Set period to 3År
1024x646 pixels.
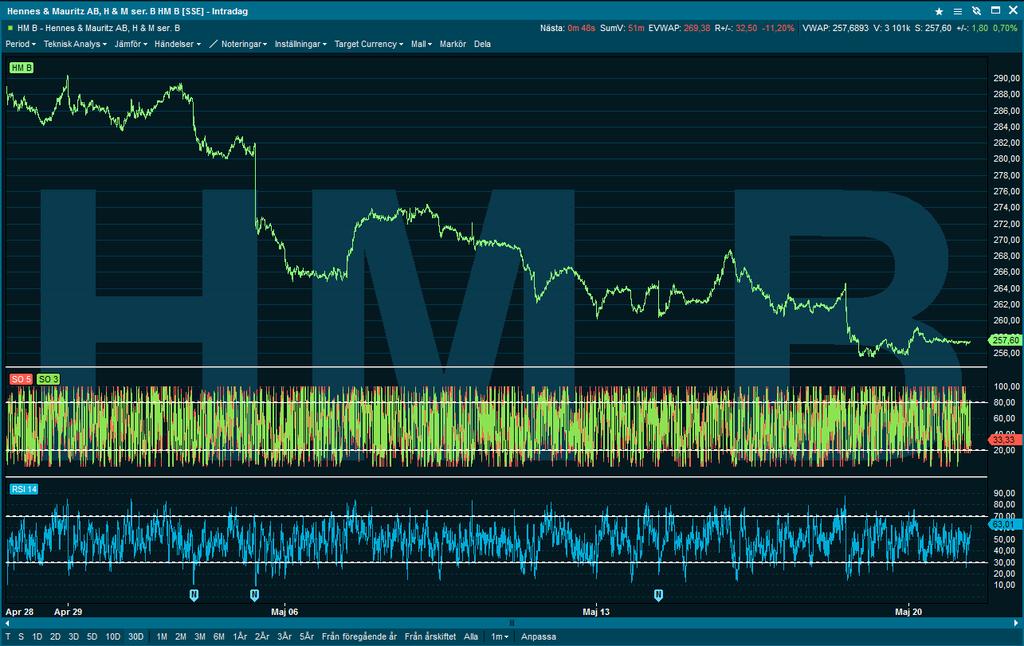coord(284,636)
